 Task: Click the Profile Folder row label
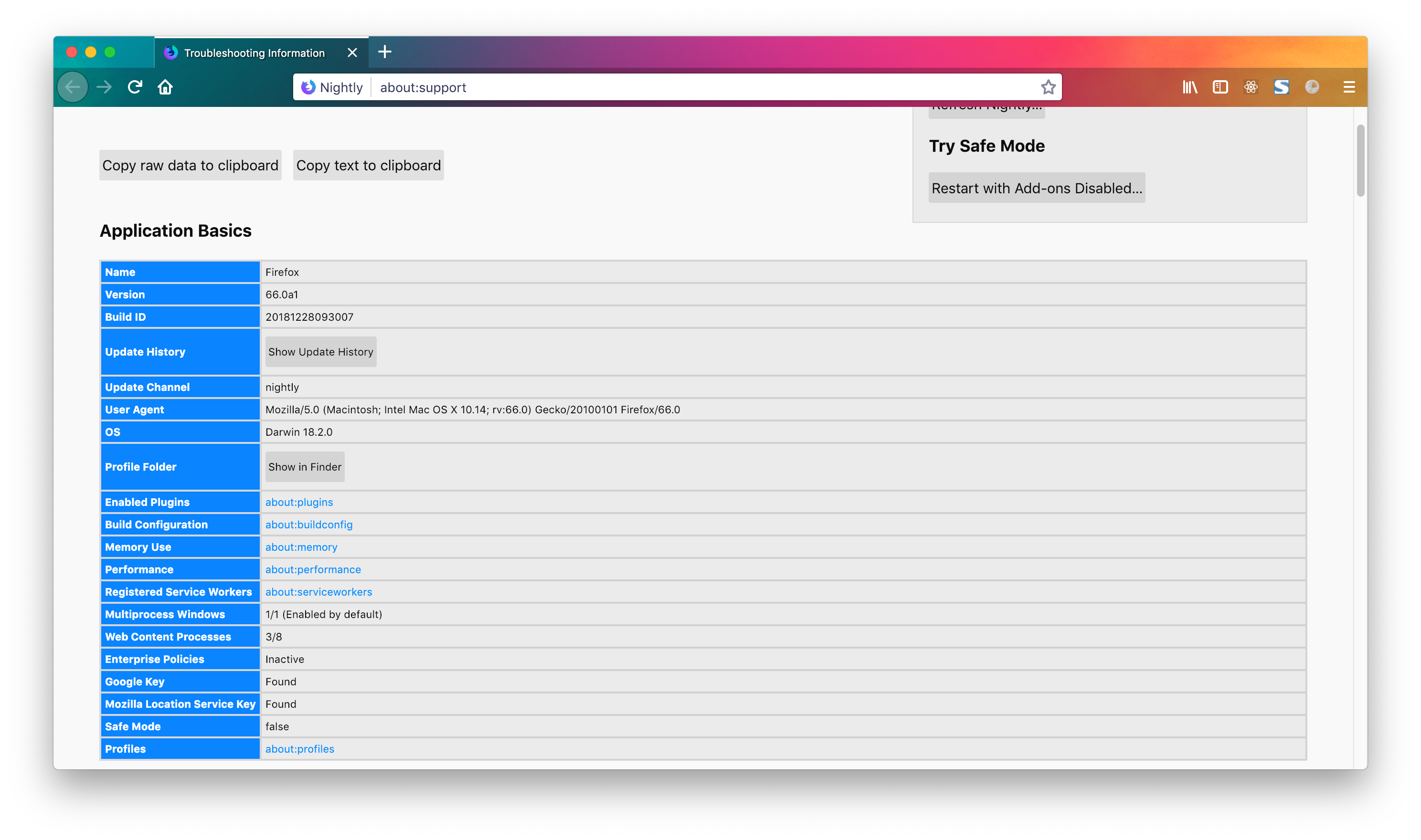pos(140,467)
